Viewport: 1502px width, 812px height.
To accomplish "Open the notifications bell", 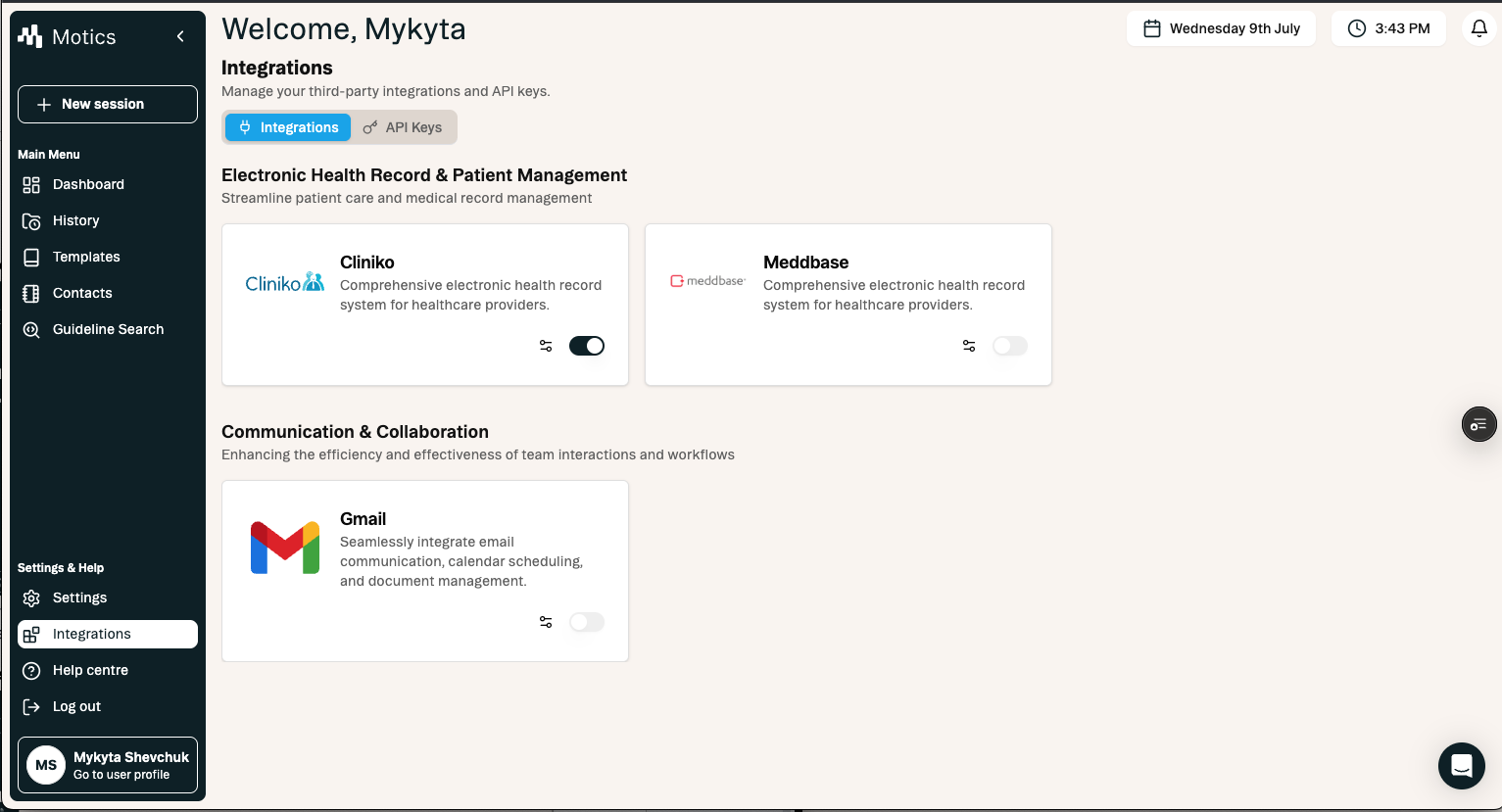I will (x=1479, y=28).
